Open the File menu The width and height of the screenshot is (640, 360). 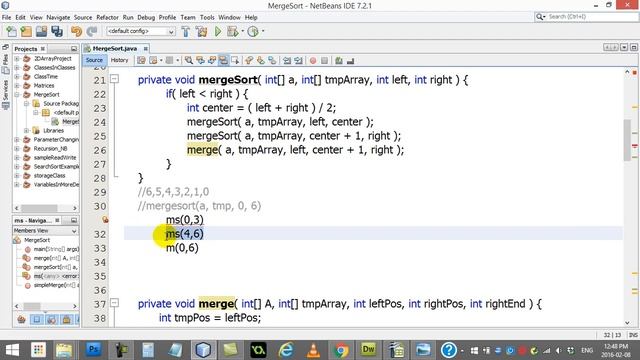pyautogui.click(x=7, y=18)
